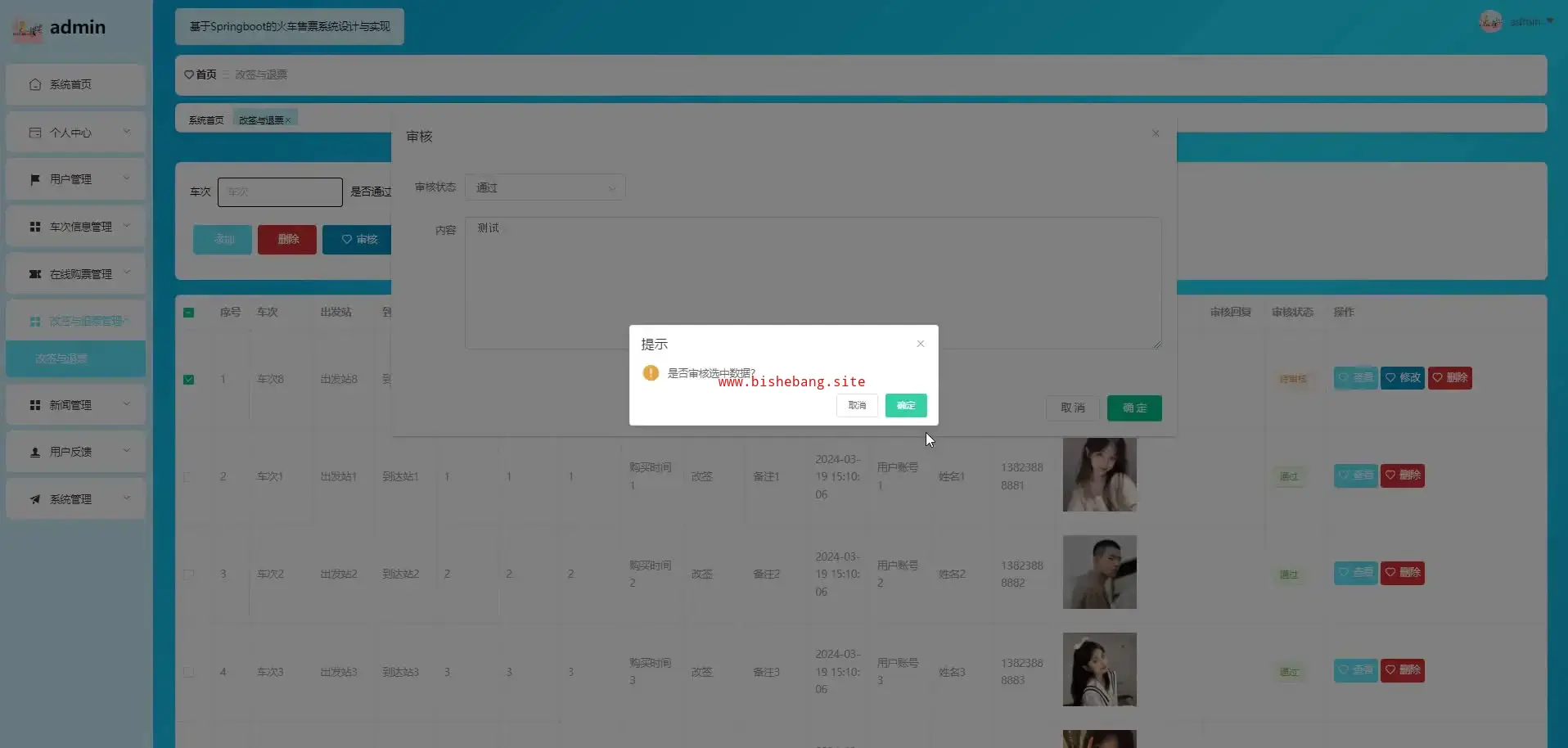This screenshot has width=1568, height=748.
Task: Click the admin avatar in top-right corner
Action: tap(1490, 21)
